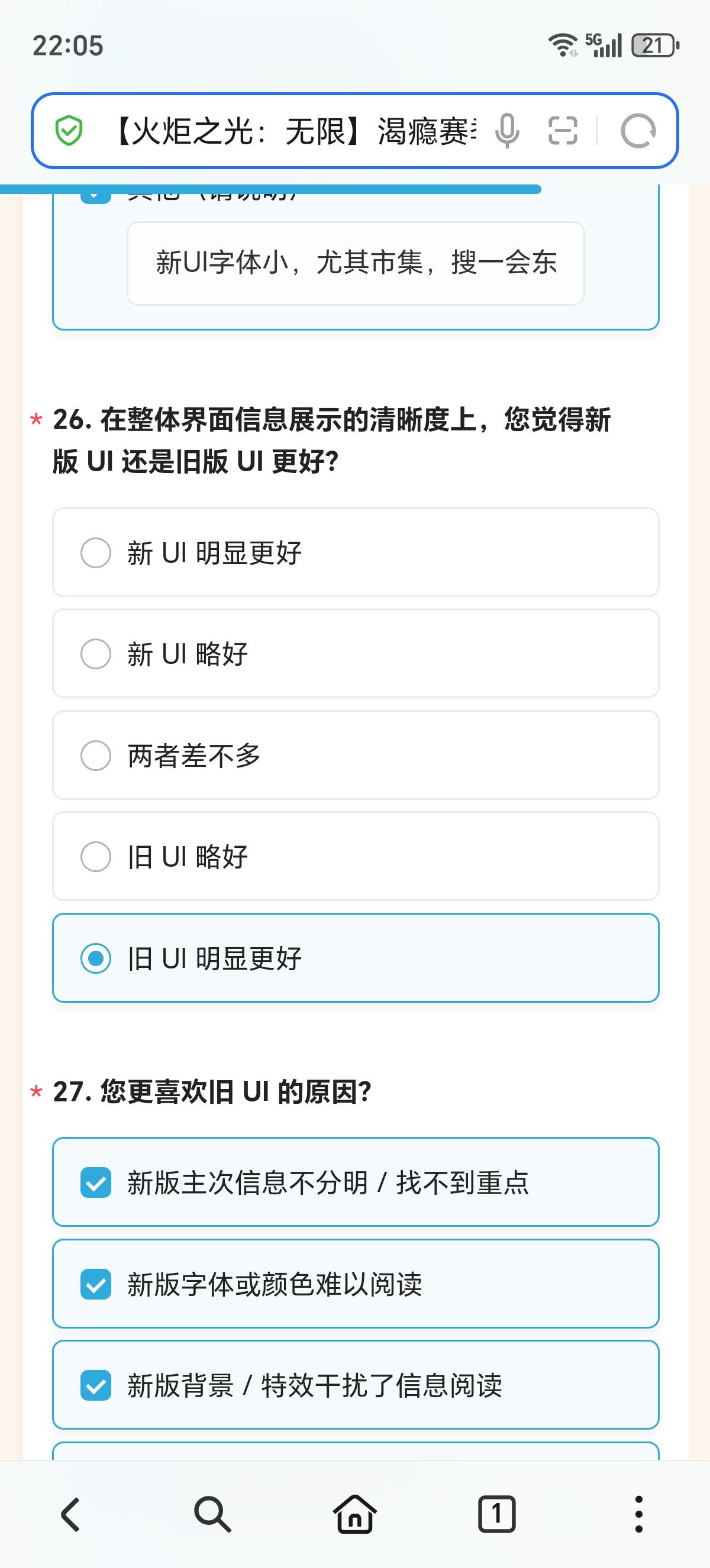Edit the text field containing "新UI字体小"
710x1568 pixels.
356,263
